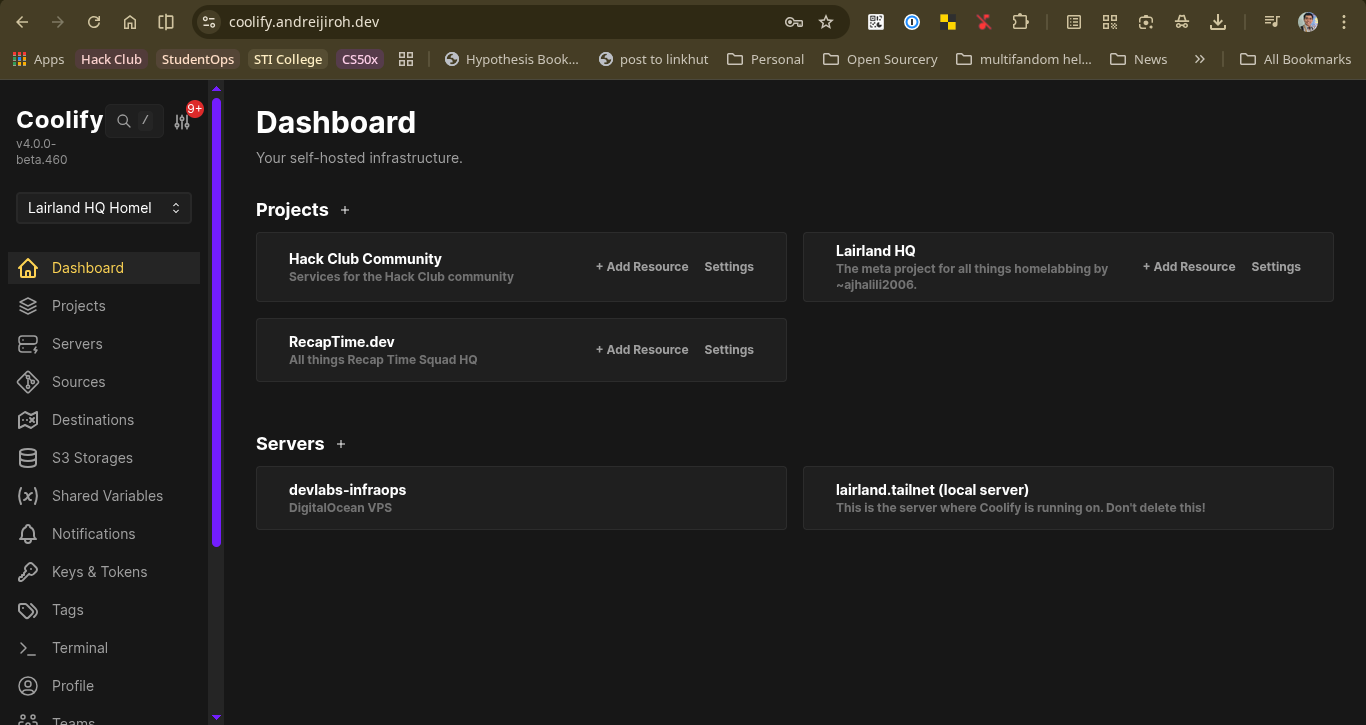
Task: Toggle Chrome's side panel button
Action: point(166,22)
